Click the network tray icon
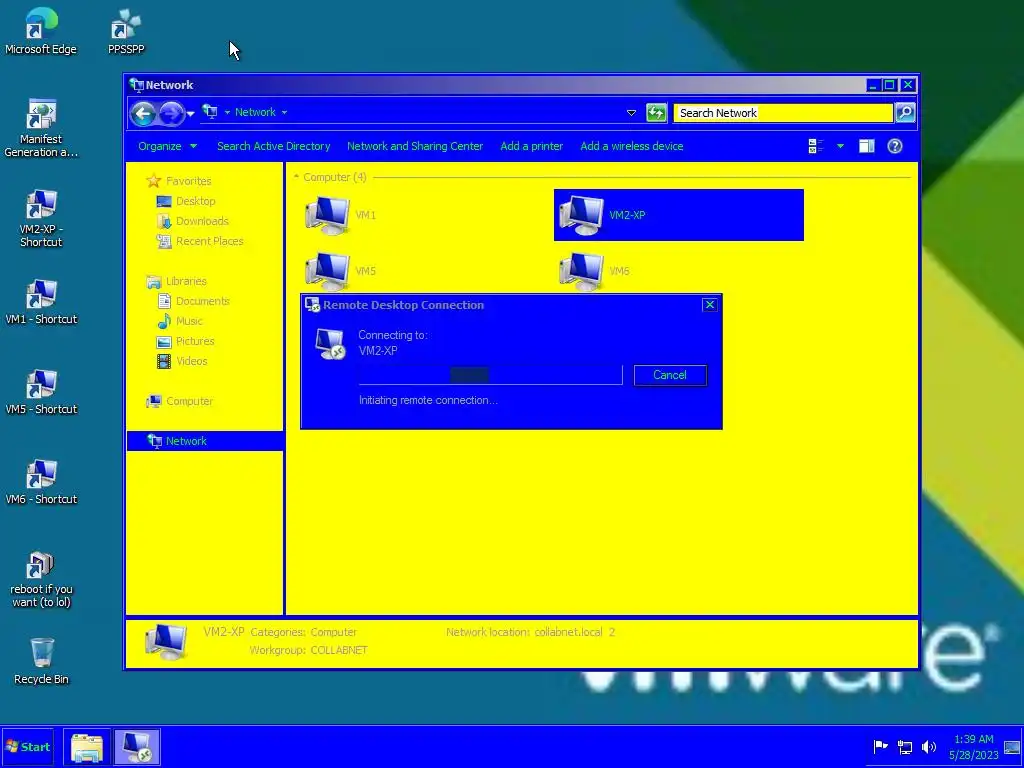1024x768 pixels. (x=904, y=746)
